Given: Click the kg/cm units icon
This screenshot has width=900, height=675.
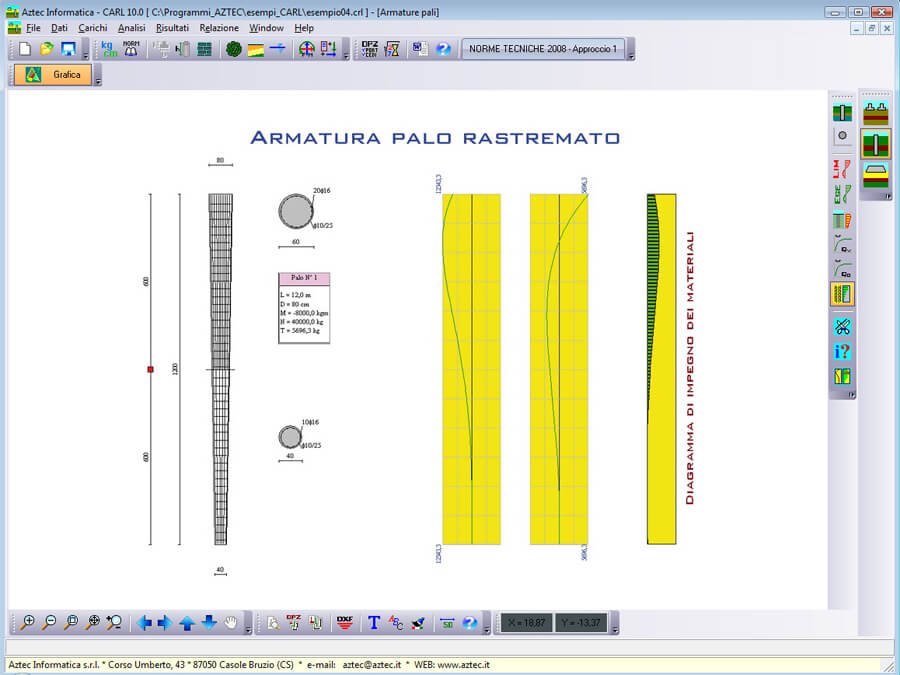Looking at the screenshot, I should coord(109,49).
